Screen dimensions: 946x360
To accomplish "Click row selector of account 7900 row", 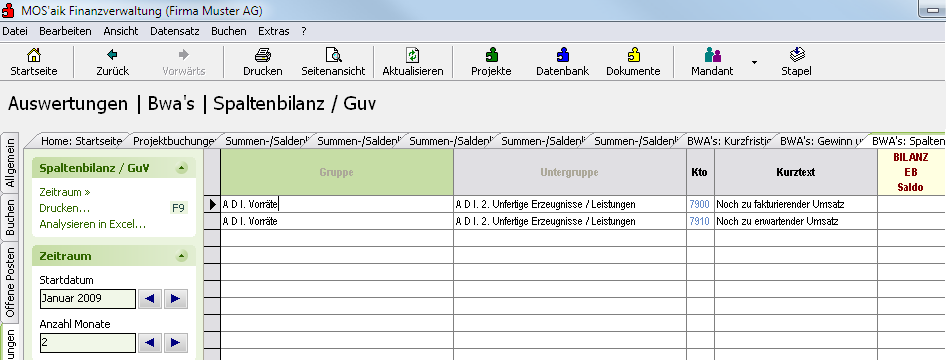I will pyautogui.click(x=212, y=204).
